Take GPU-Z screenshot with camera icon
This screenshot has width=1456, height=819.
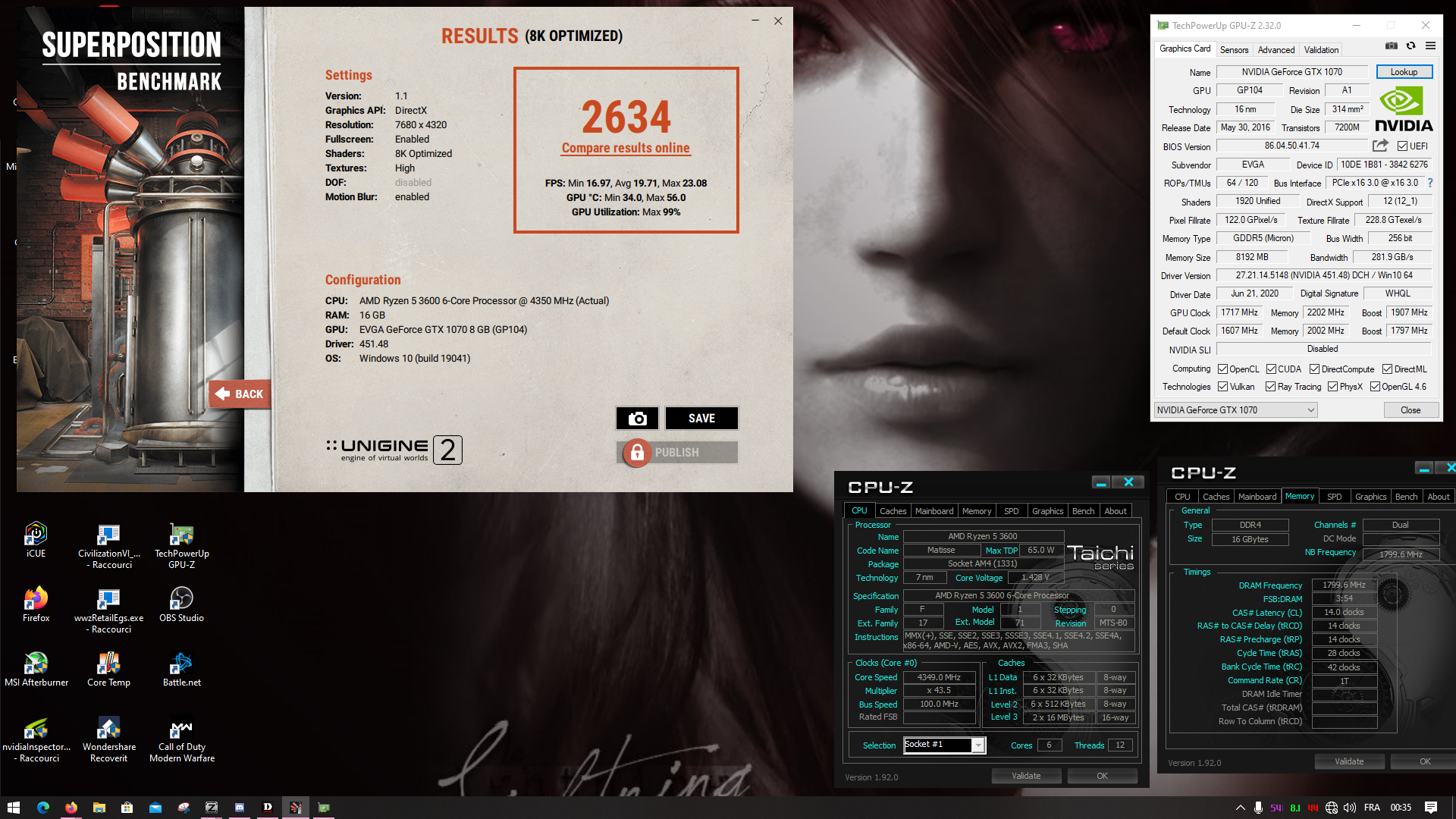1391,46
